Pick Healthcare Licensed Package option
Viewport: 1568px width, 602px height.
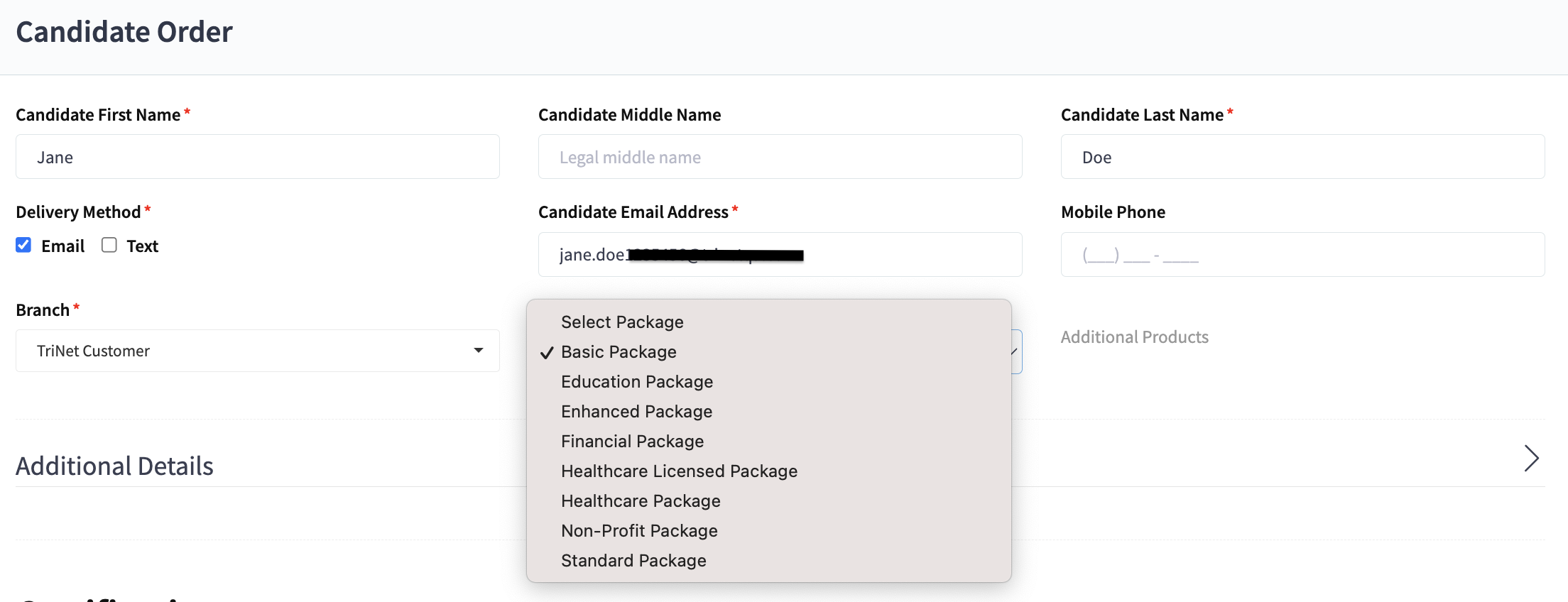click(x=679, y=471)
